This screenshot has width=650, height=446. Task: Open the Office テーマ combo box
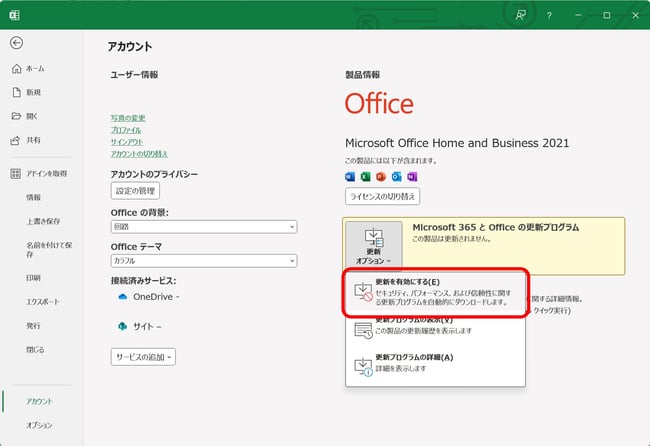point(204,261)
